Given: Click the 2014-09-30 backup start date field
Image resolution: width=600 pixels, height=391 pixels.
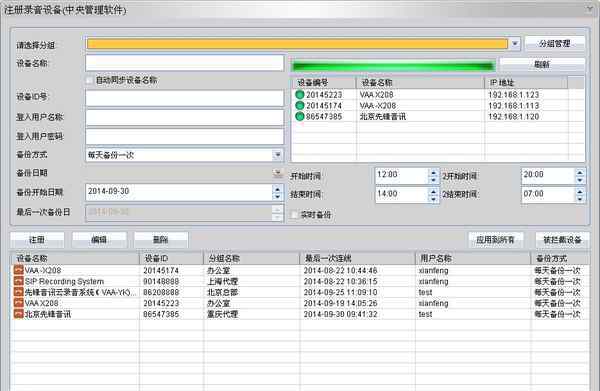Looking at the screenshot, I should (x=179, y=192).
